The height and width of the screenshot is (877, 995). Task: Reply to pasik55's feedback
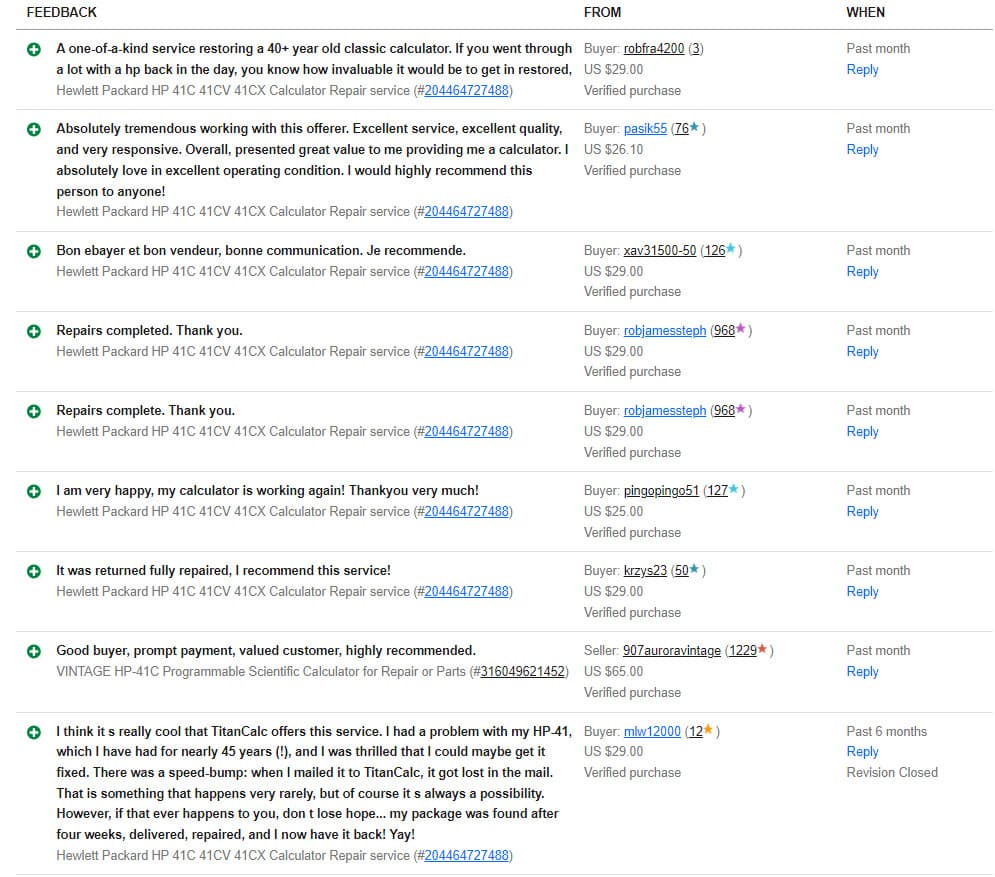pos(862,150)
